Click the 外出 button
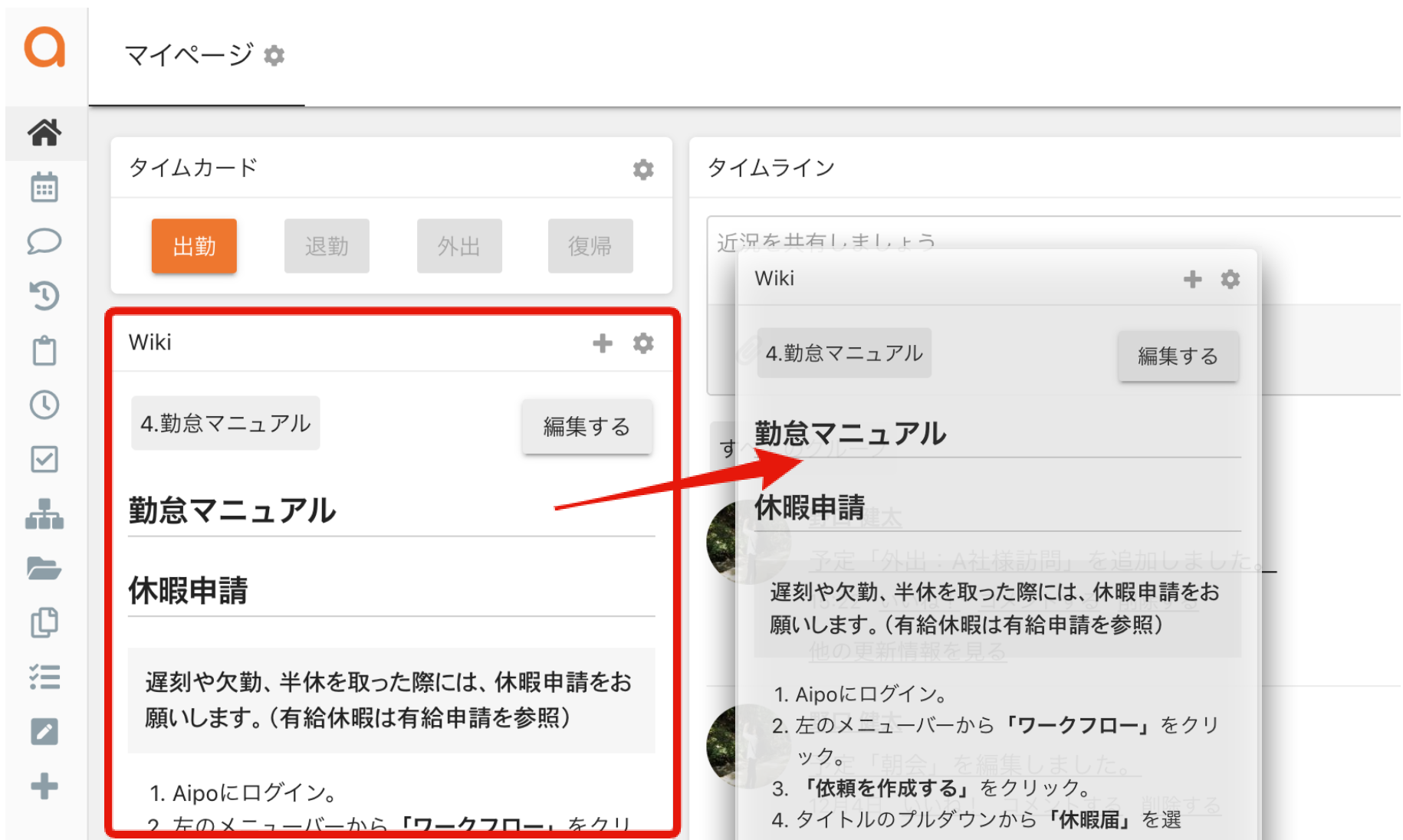 click(459, 246)
